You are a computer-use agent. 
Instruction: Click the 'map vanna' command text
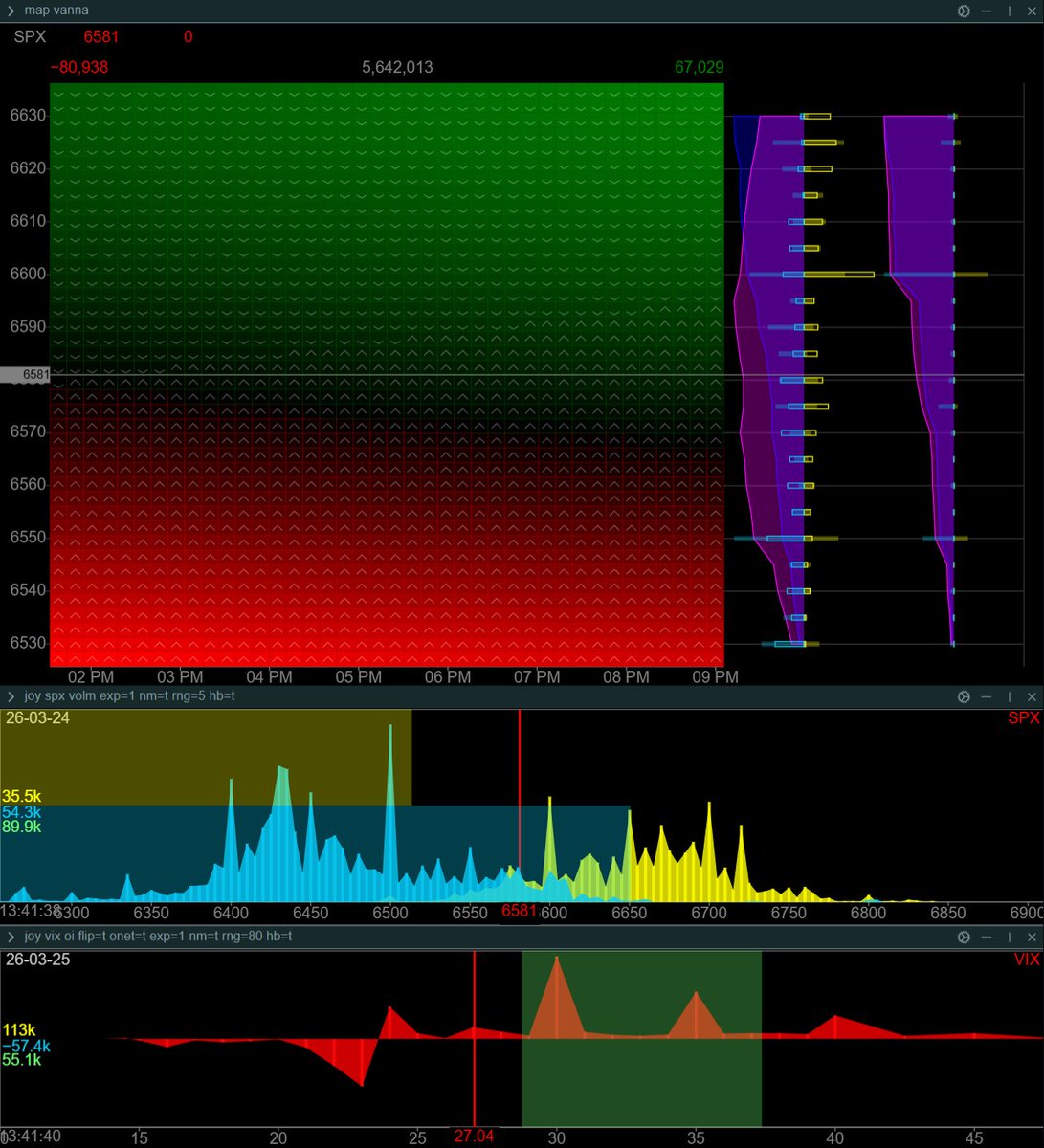[x=56, y=11]
